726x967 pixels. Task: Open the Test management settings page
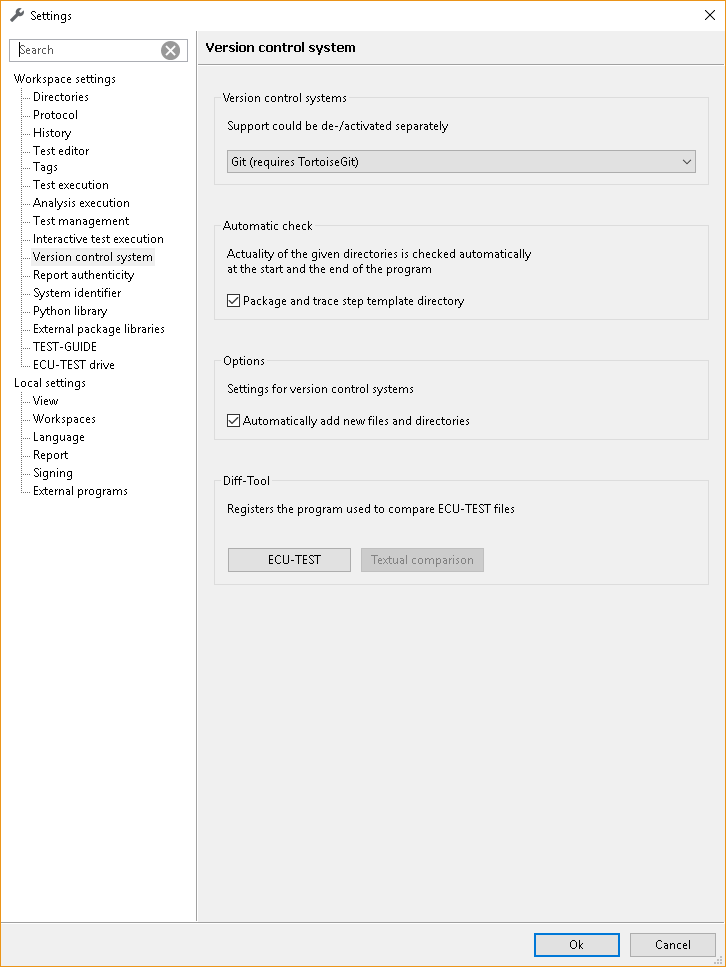(81, 221)
